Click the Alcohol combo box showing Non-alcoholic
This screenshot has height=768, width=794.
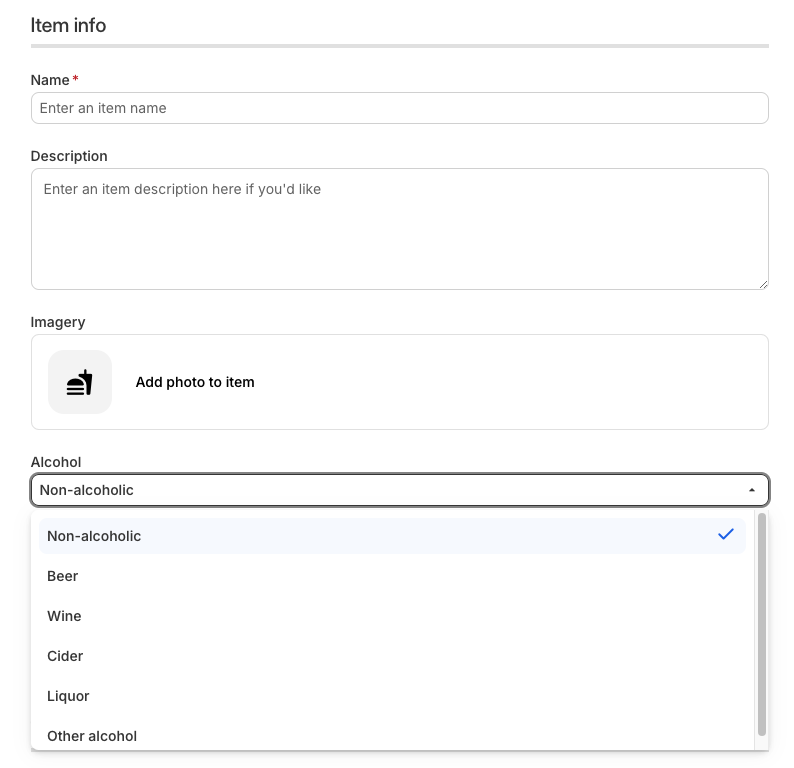[400, 490]
